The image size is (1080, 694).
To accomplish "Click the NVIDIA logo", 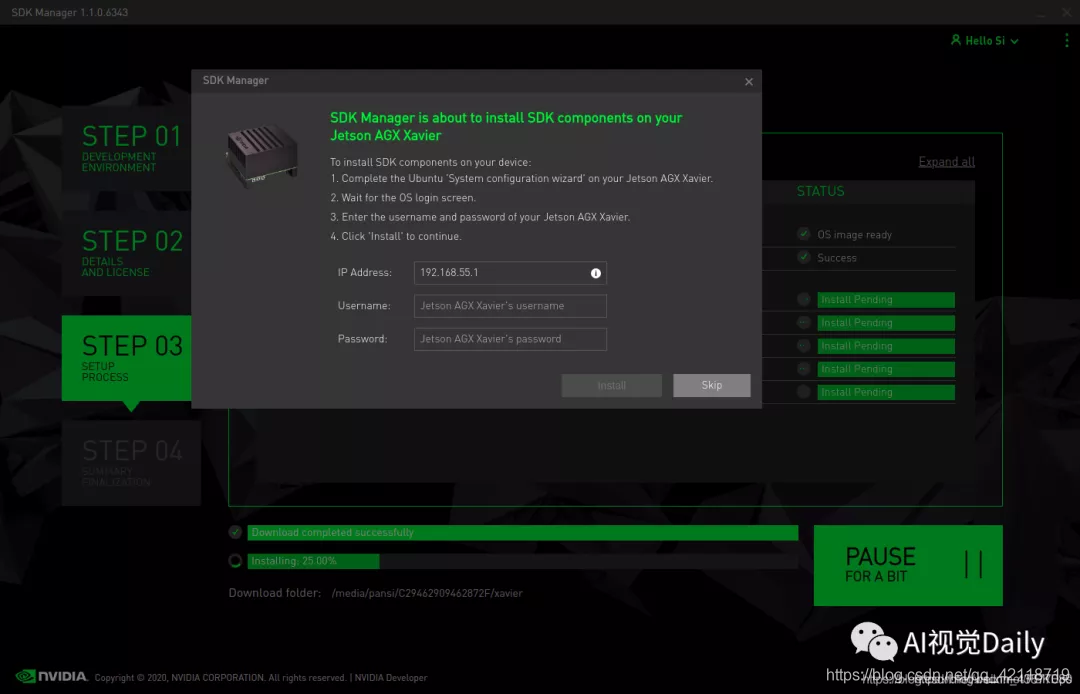I will pyautogui.click(x=52, y=677).
